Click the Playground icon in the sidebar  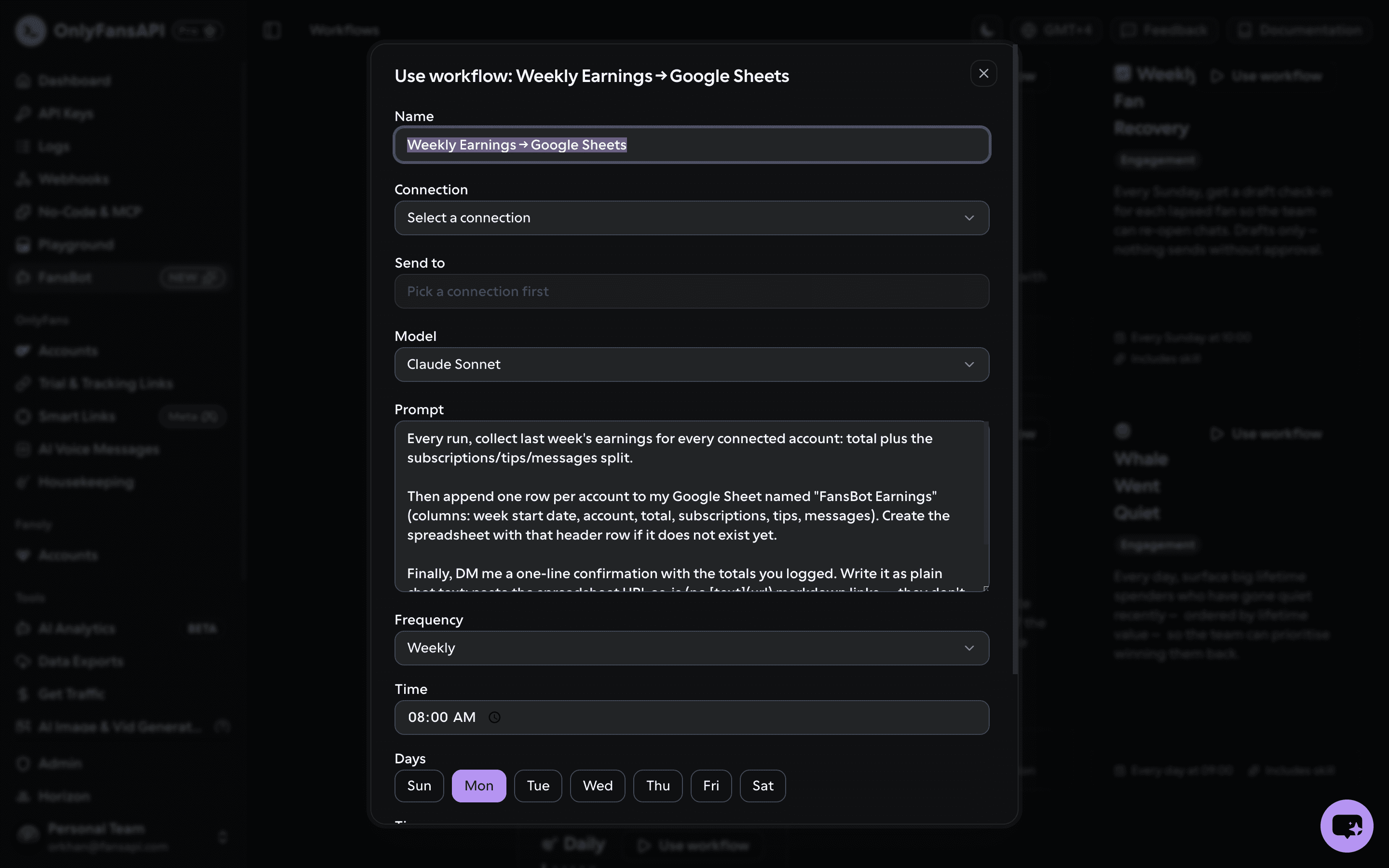(23, 245)
